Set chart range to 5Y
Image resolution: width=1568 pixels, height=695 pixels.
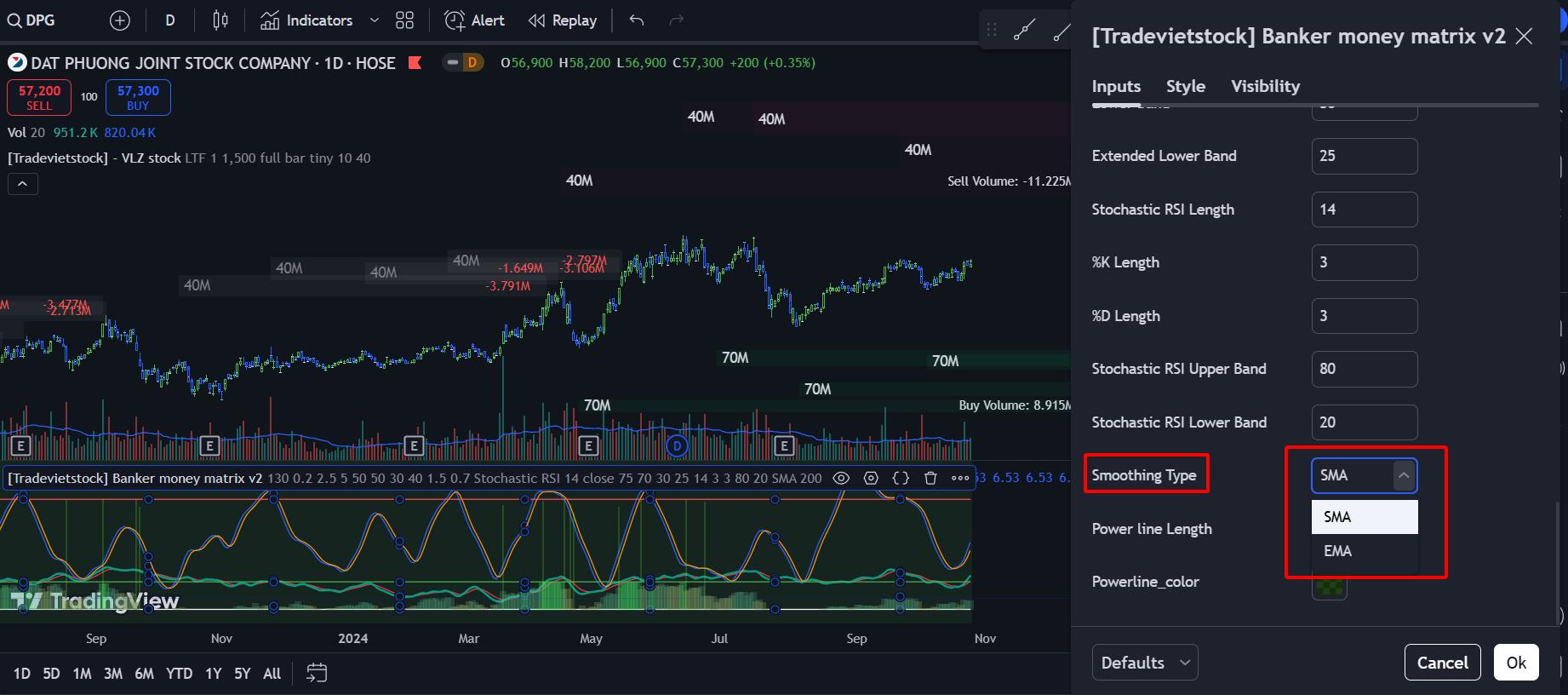pos(243,674)
